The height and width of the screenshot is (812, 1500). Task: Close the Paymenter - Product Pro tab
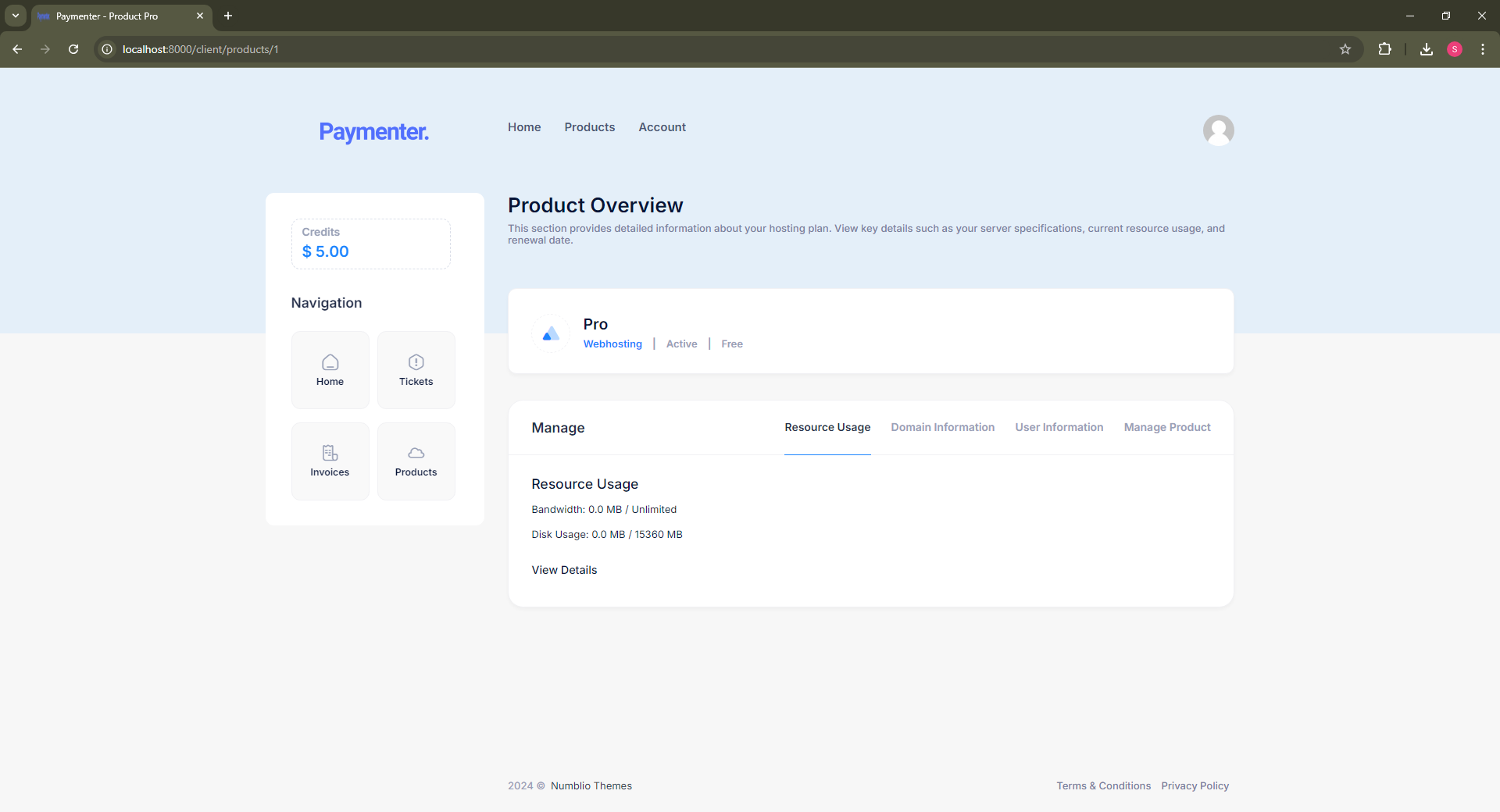(x=200, y=16)
